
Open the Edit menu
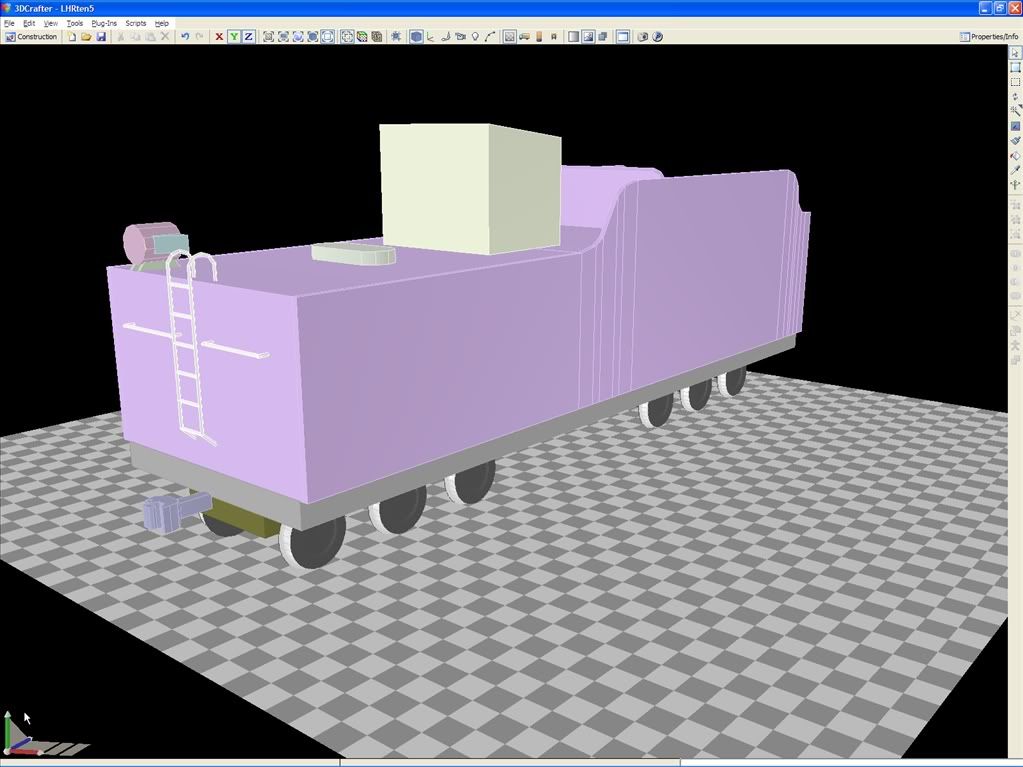click(x=29, y=23)
